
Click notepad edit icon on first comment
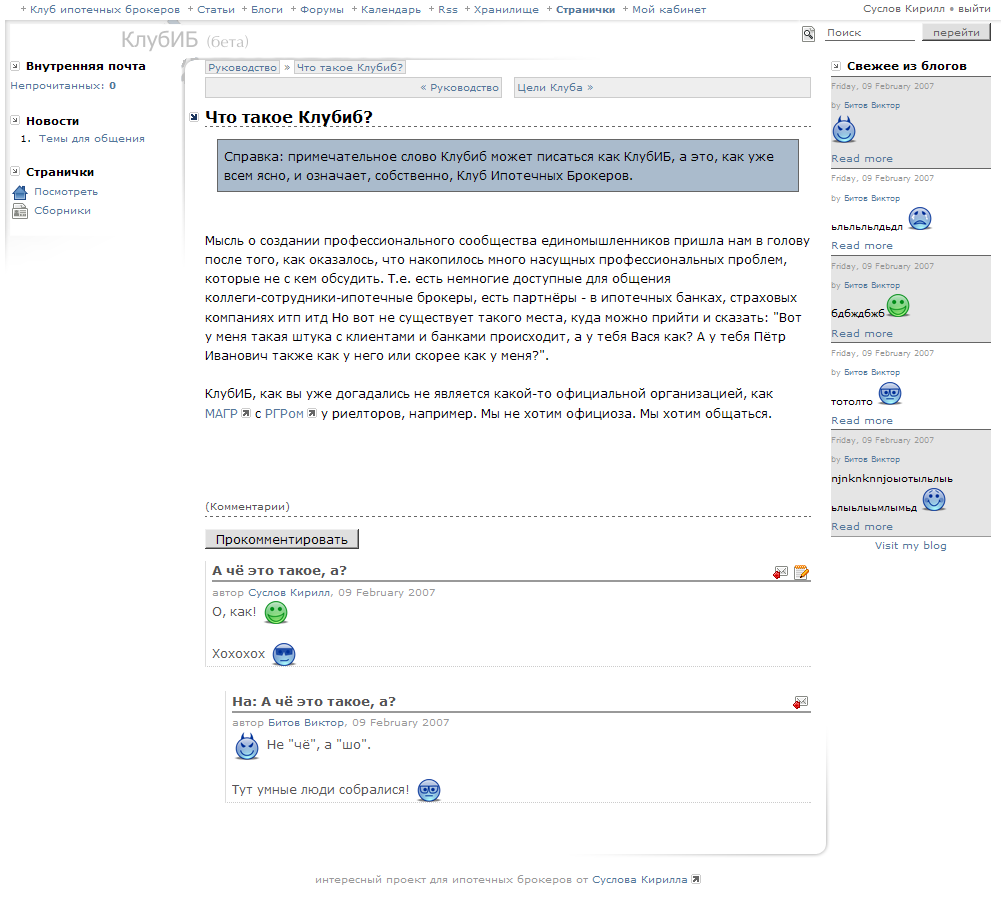[x=801, y=573]
